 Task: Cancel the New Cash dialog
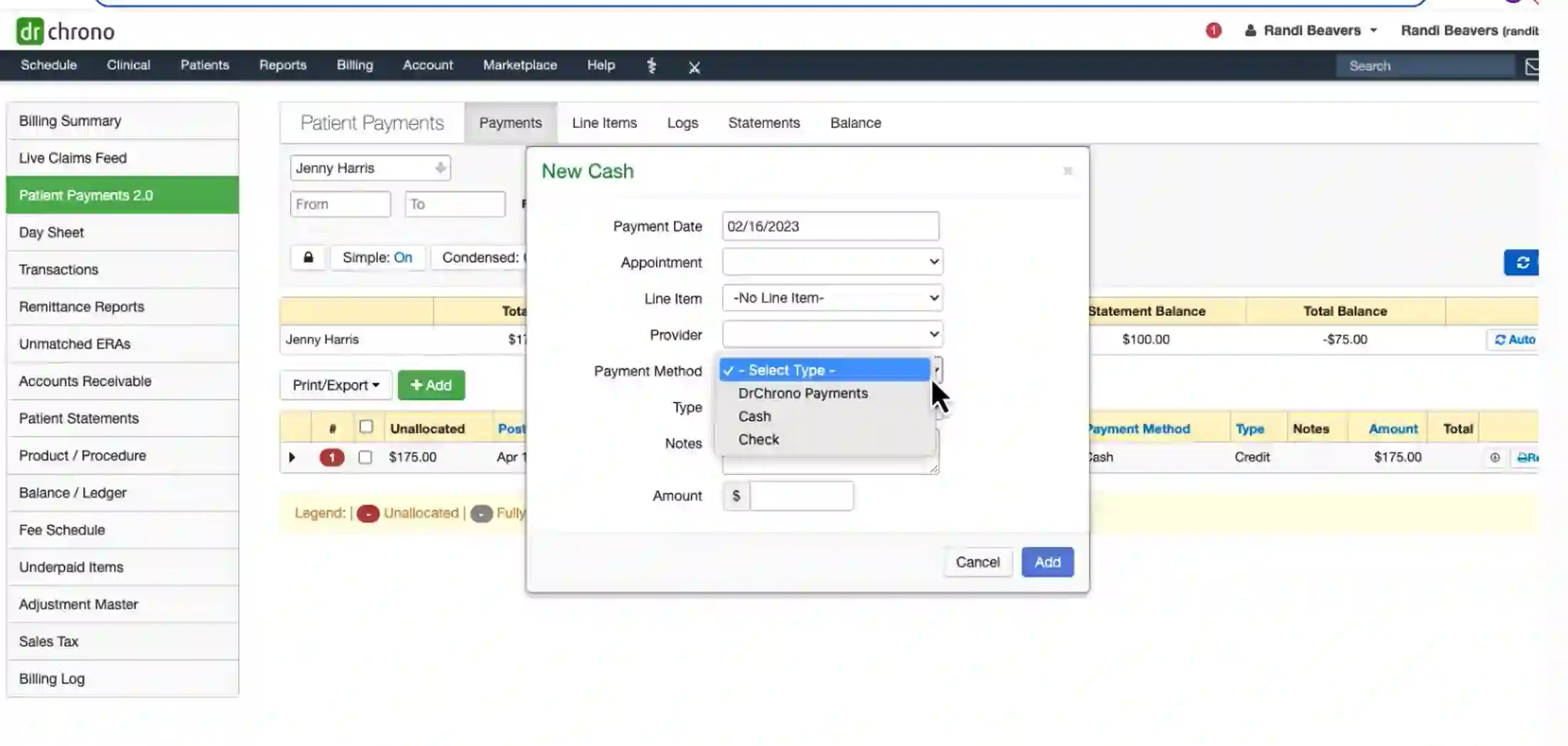(x=978, y=562)
